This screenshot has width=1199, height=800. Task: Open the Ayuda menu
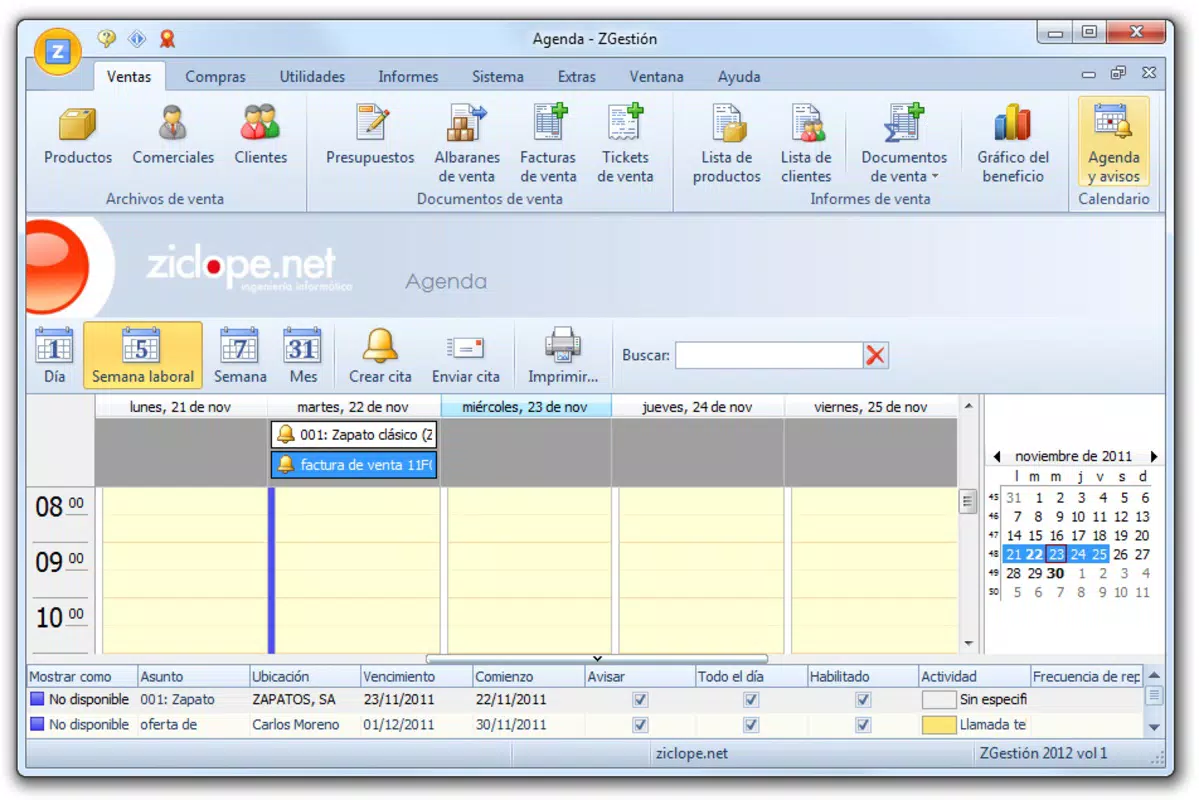coord(739,76)
